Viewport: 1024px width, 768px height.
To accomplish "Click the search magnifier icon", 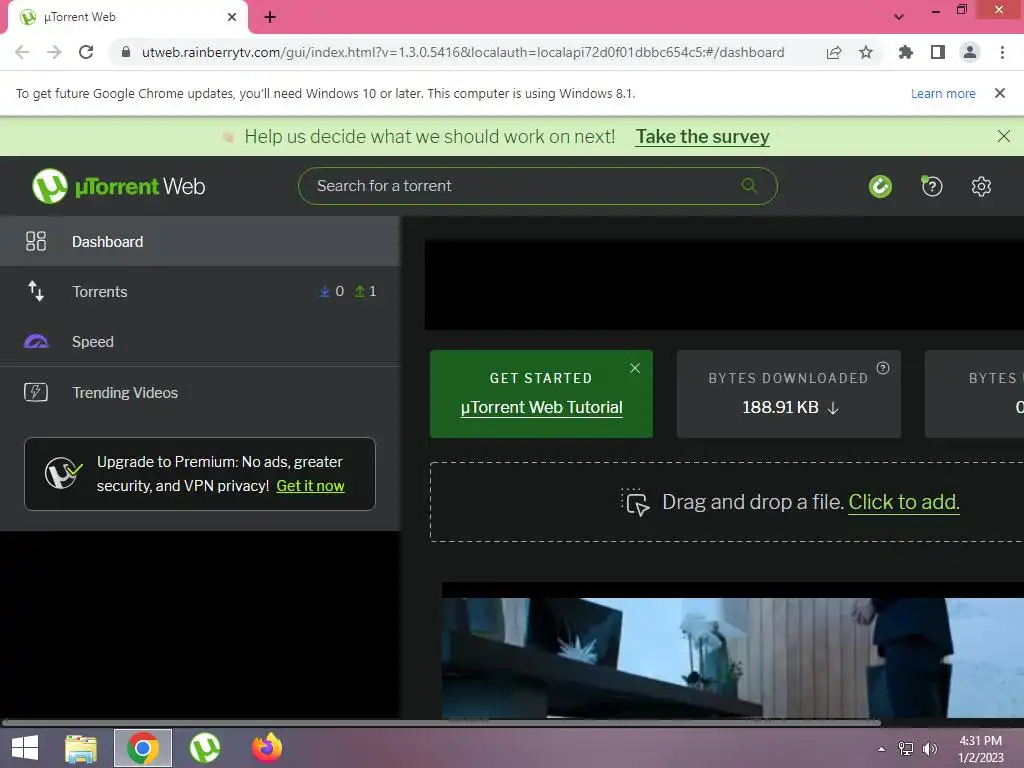I will tap(750, 186).
